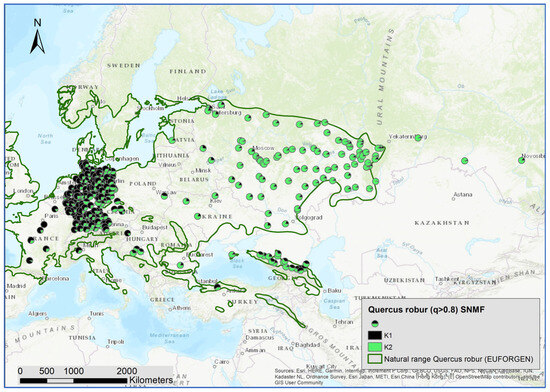Click the K2 legend label
Screen dimensions: 550x392
[388, 347]
